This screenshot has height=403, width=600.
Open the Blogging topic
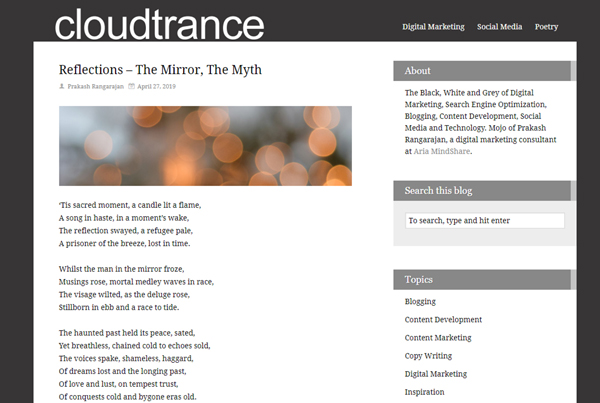pyautogui.click(x=420, y=302)
